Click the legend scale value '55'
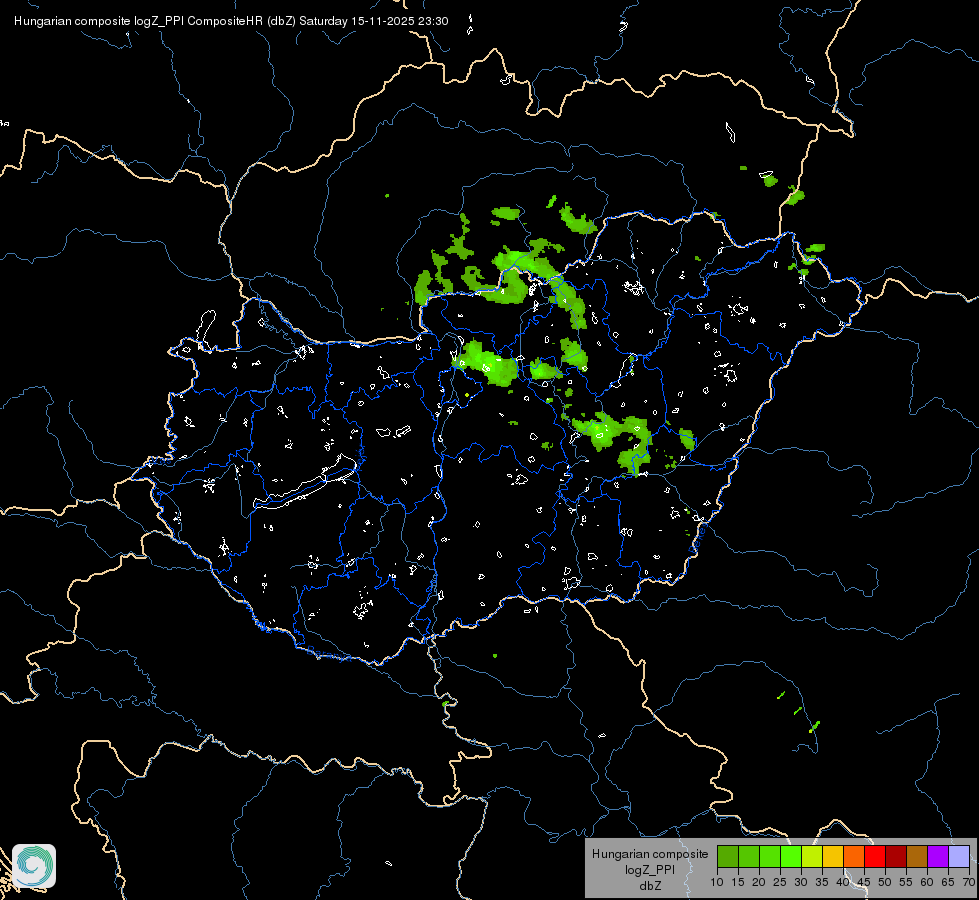979x900 pixels. (906, 883)
